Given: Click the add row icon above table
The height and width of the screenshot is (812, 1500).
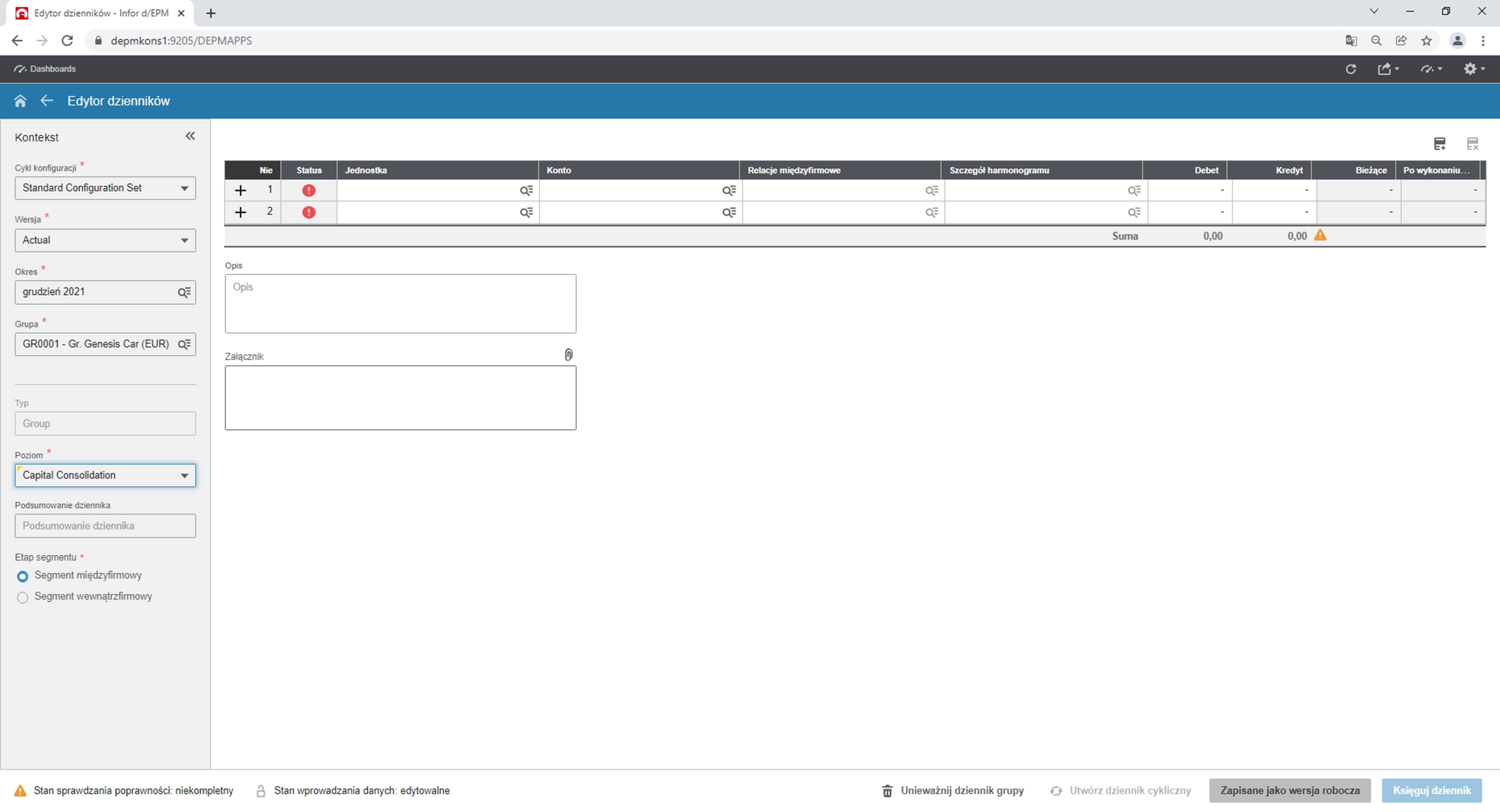Looking at the screenshot, I should [x=1439, y=144].
